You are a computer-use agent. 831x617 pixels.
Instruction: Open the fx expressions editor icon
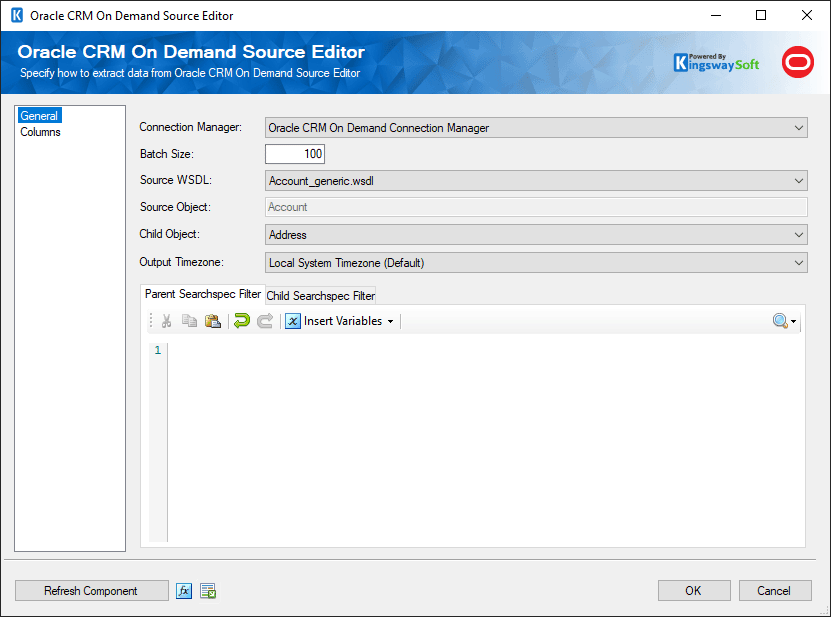(x=184, y=590)
